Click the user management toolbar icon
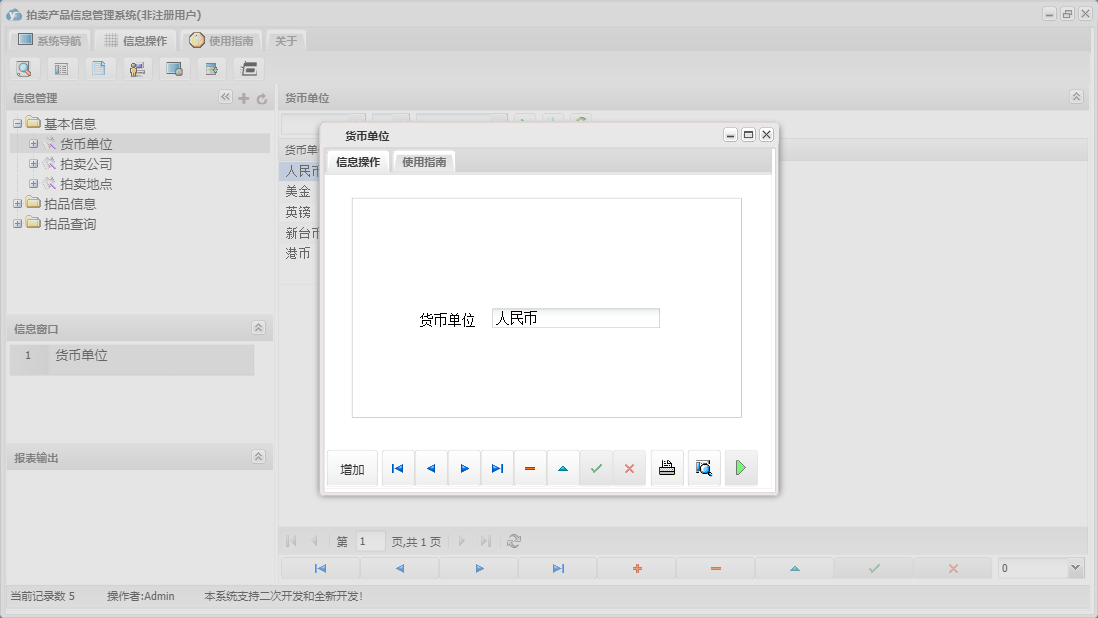This screenshot has width=1098, height=618. pos(137,68)
